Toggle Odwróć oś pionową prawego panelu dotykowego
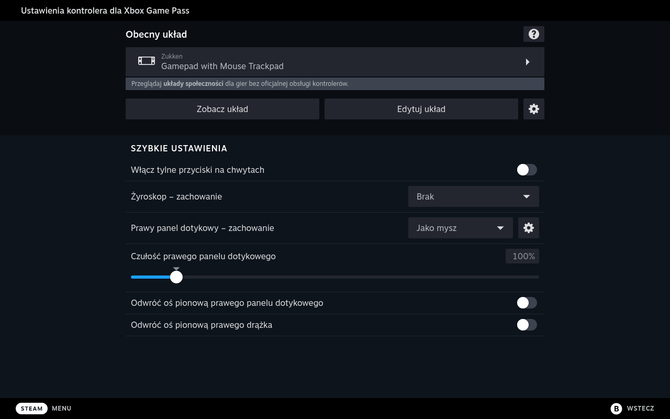 click(526, 303)
